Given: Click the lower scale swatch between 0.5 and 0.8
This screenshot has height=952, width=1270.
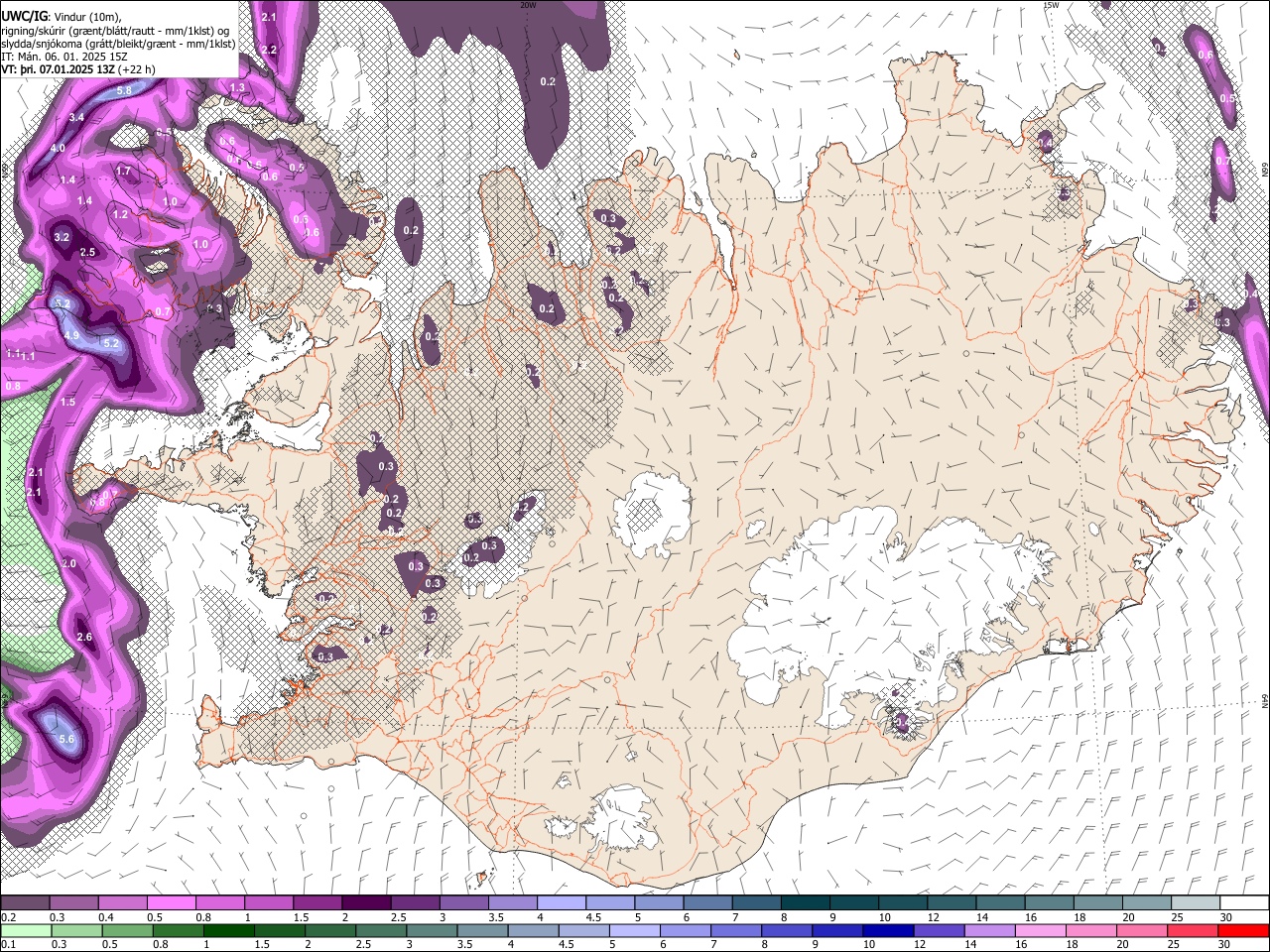Looking at the screenshot, I should click(126, 930).
